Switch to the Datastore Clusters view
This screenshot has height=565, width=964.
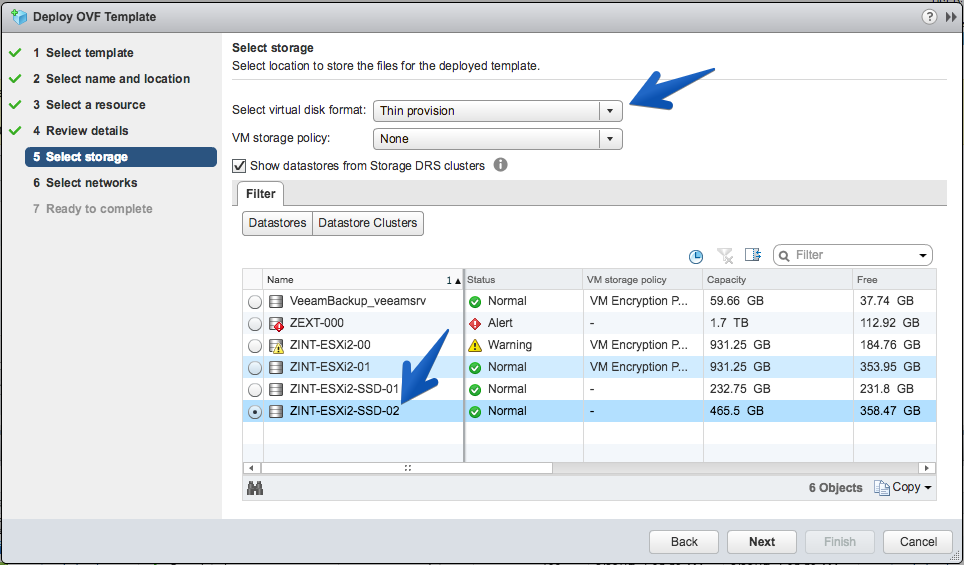368,223
